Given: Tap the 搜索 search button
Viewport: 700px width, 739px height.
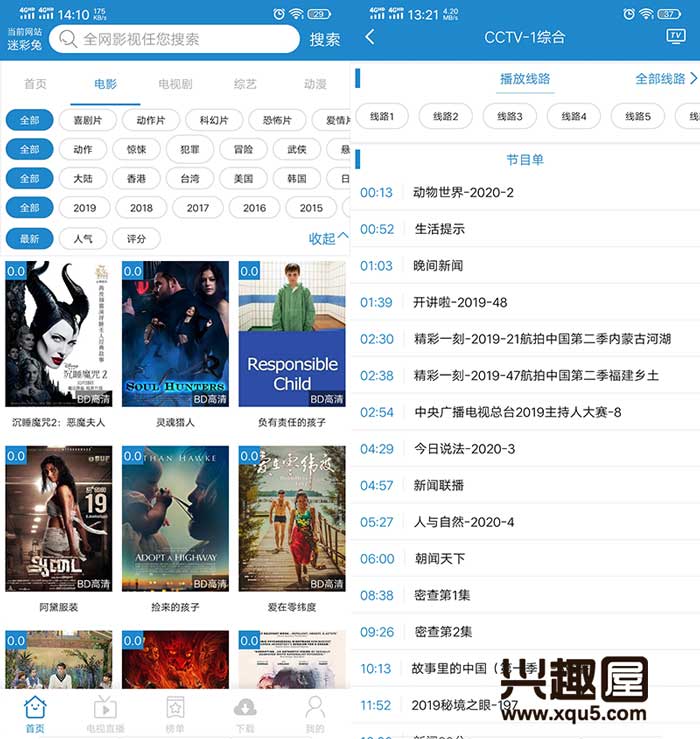Looking at the screenshot, I should [x=325, y=40].
